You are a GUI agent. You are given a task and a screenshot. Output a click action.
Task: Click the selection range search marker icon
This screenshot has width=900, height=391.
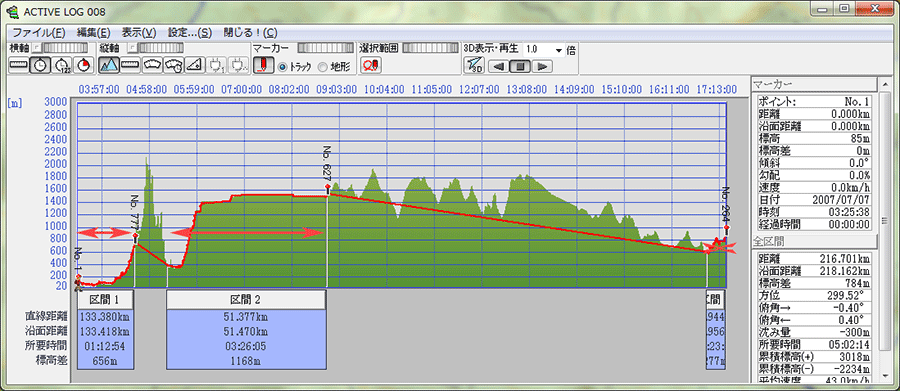[x=371, y=65]
